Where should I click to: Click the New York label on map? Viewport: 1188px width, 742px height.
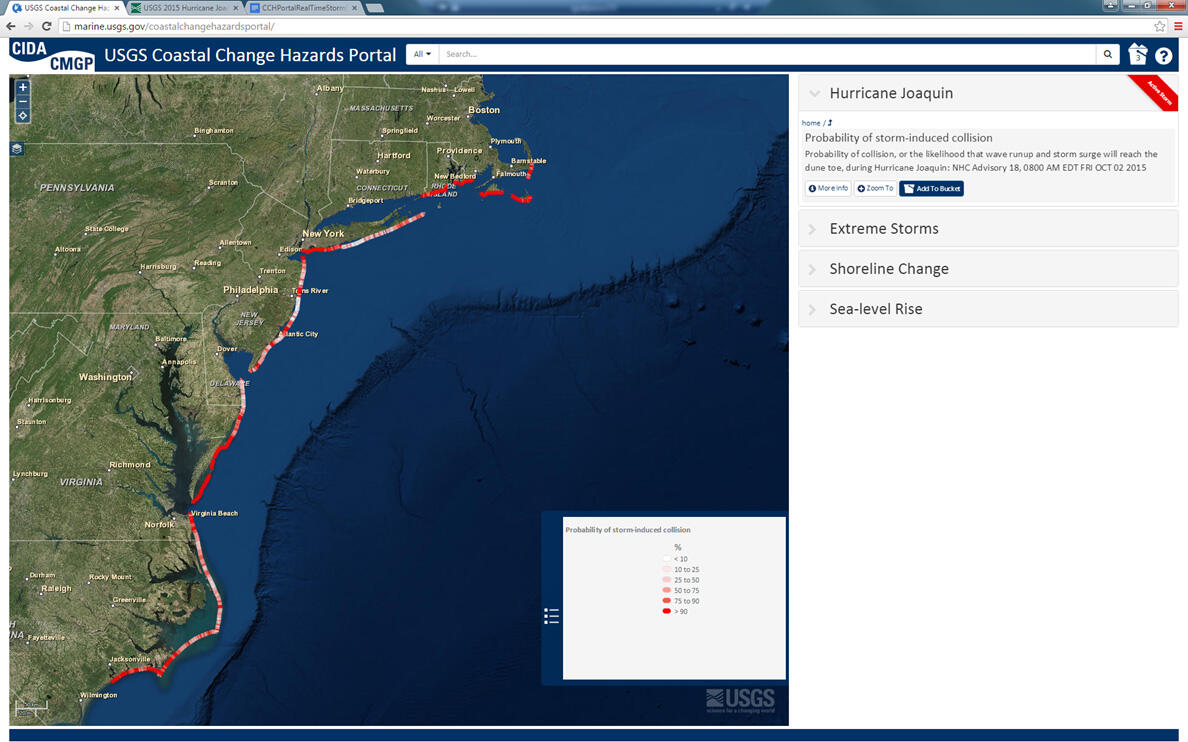(324, 233)
